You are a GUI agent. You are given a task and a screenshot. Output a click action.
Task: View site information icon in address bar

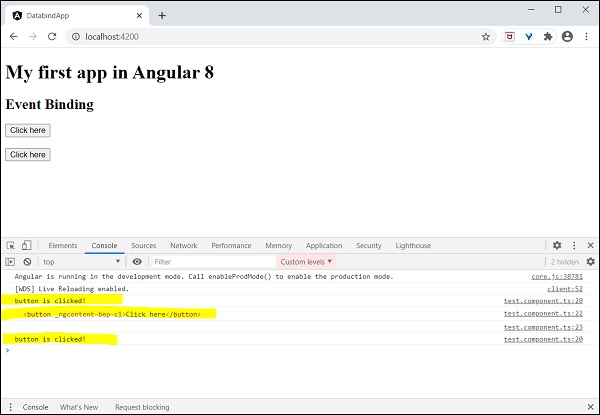click(76, 37)
